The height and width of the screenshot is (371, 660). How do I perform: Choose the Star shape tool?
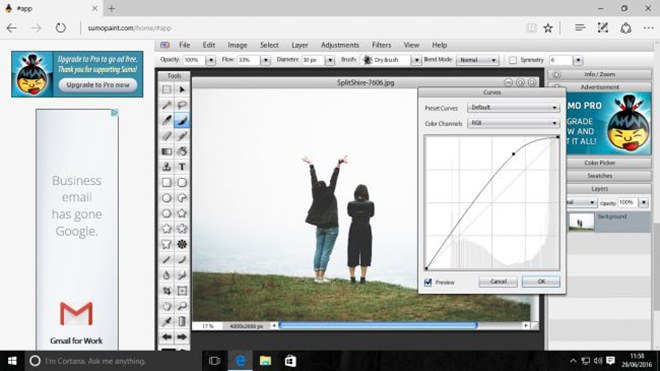182,214
